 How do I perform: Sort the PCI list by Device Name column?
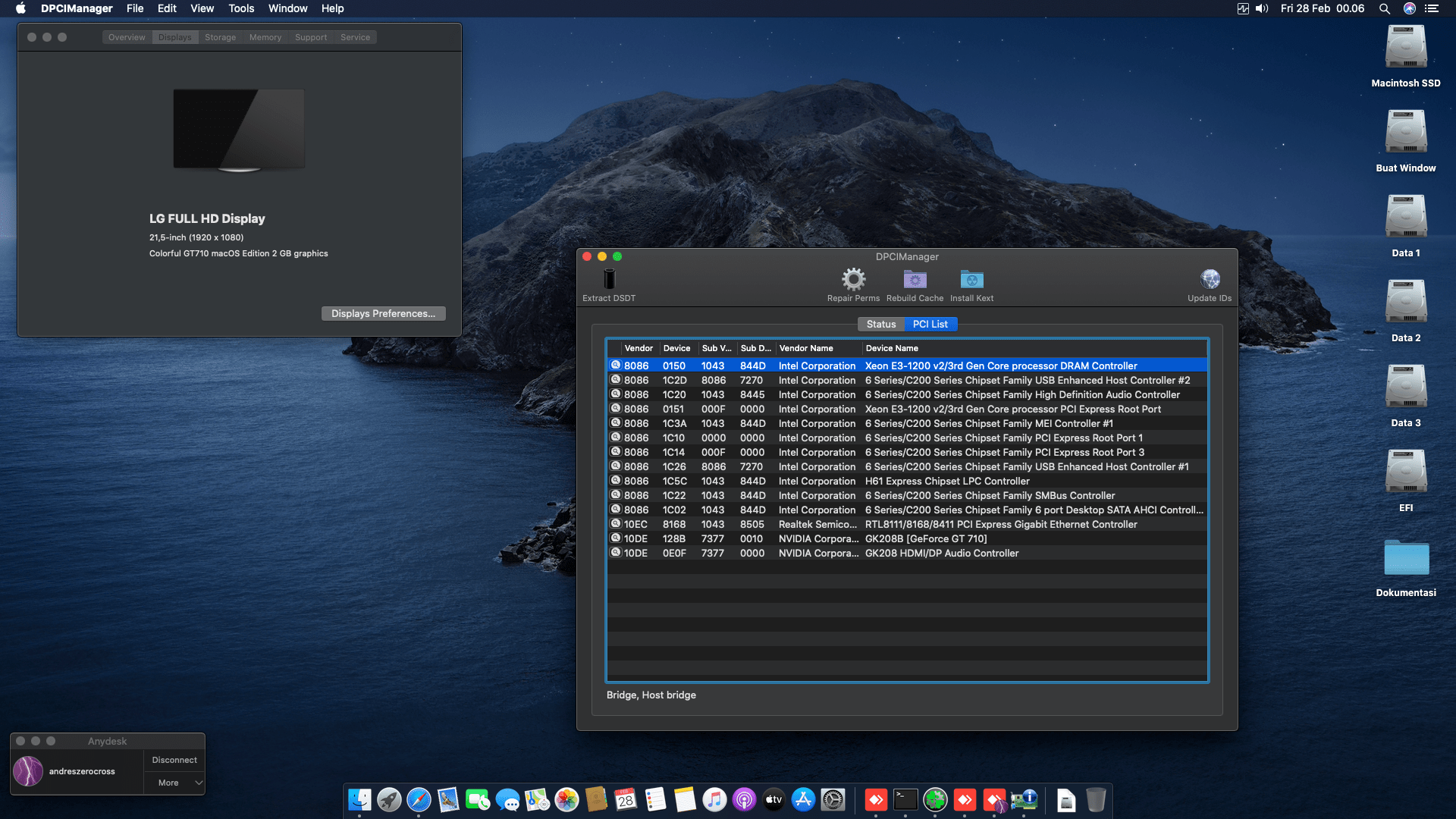pyautogui.click(x=1034, y=348)
